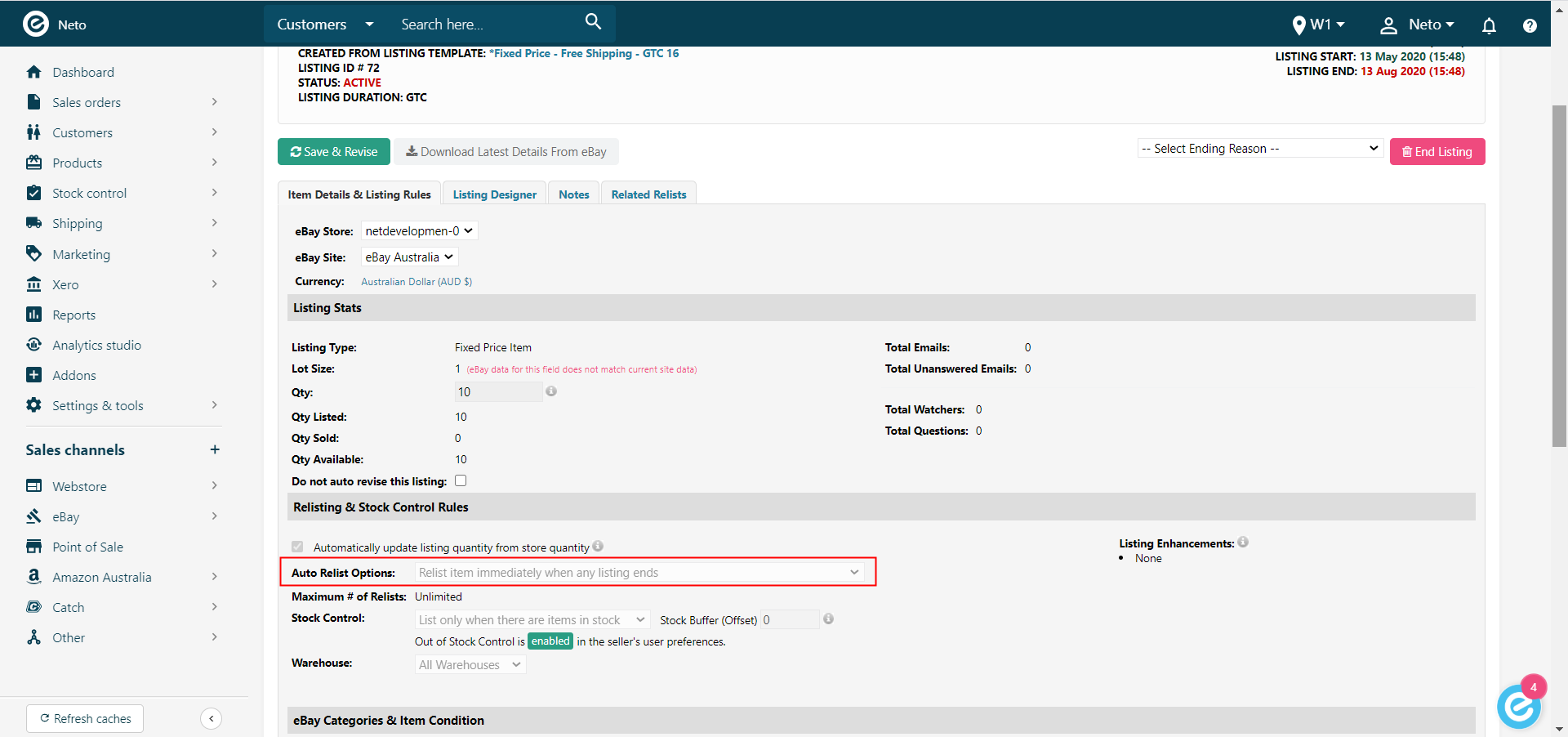Open the Stock Control dropdown

pyautogui.click(x=532, y=619)
